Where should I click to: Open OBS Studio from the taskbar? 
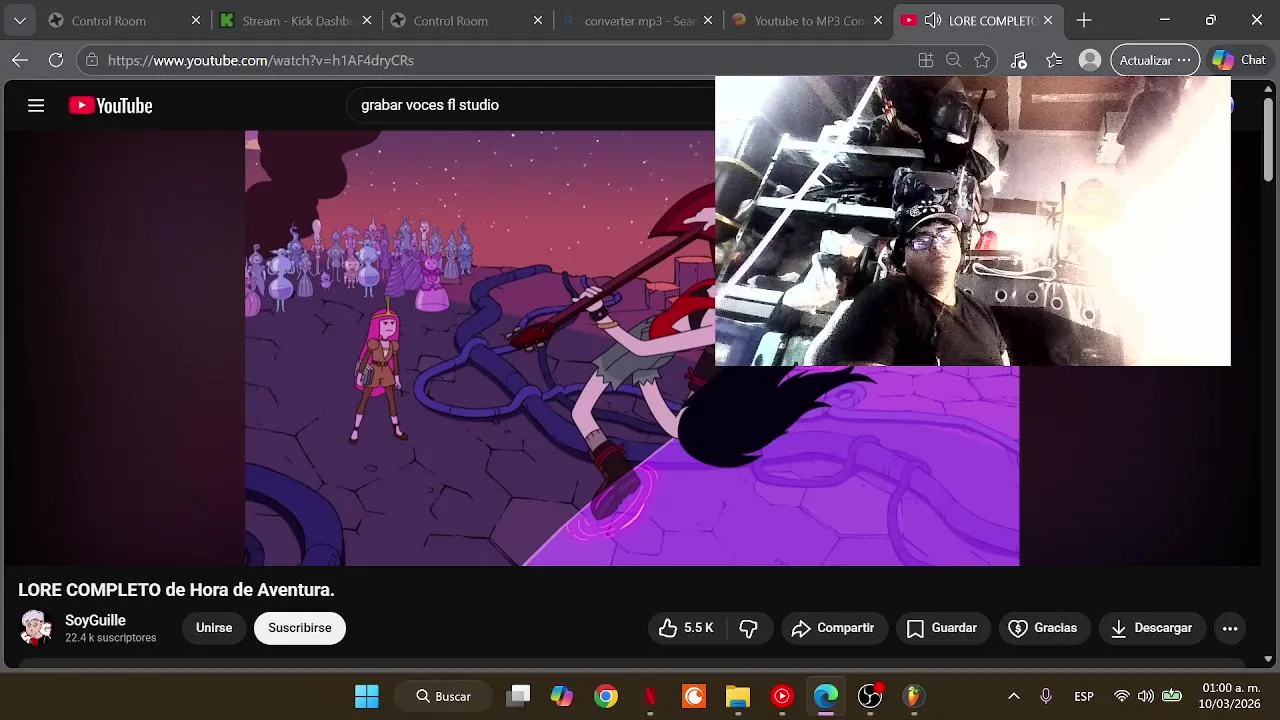point(870,696)
